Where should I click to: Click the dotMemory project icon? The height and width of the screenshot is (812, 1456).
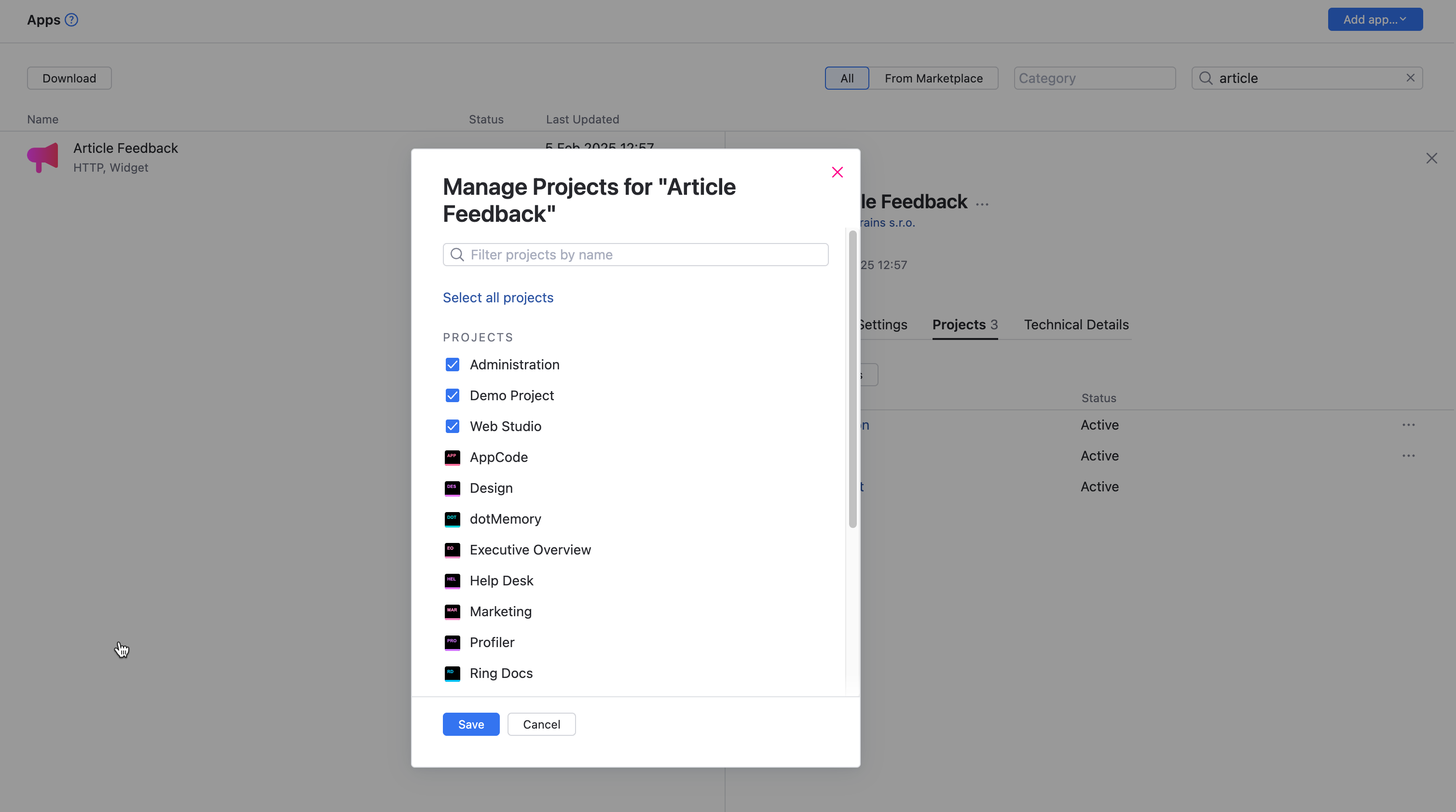452,519
